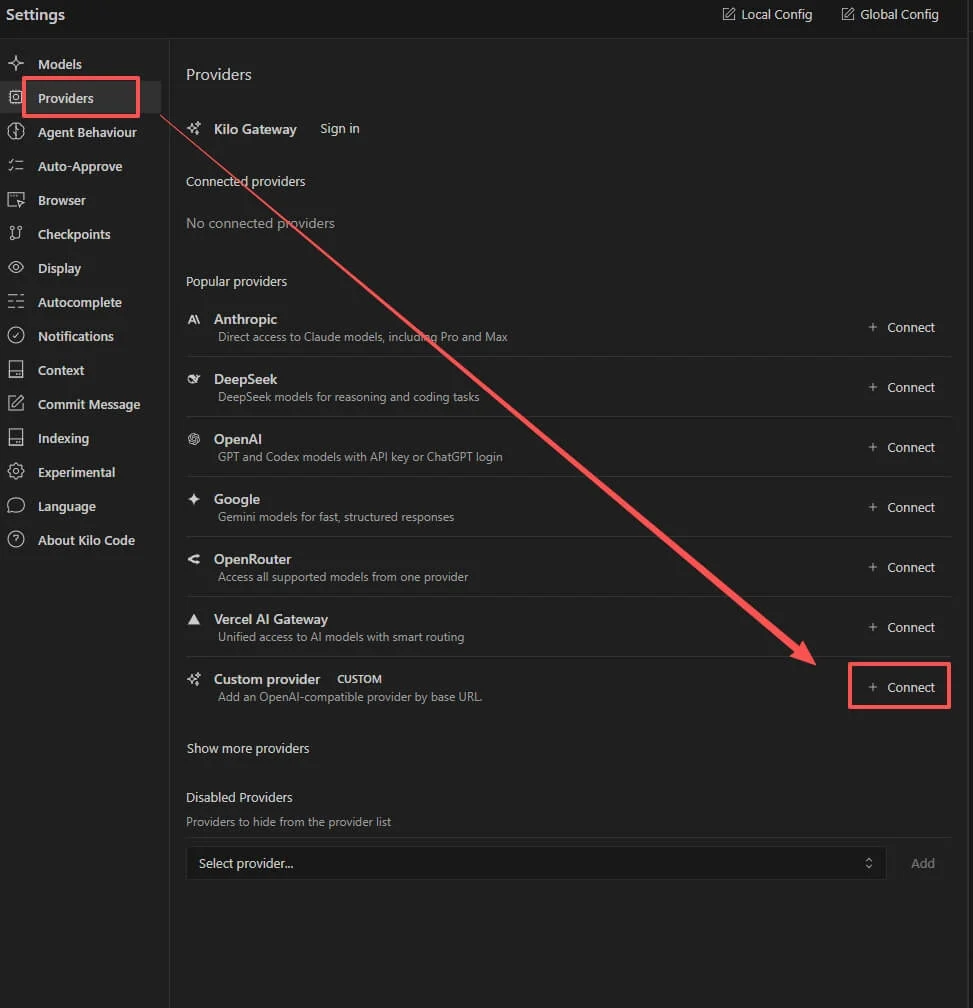Open Commit Message settings

89,404
